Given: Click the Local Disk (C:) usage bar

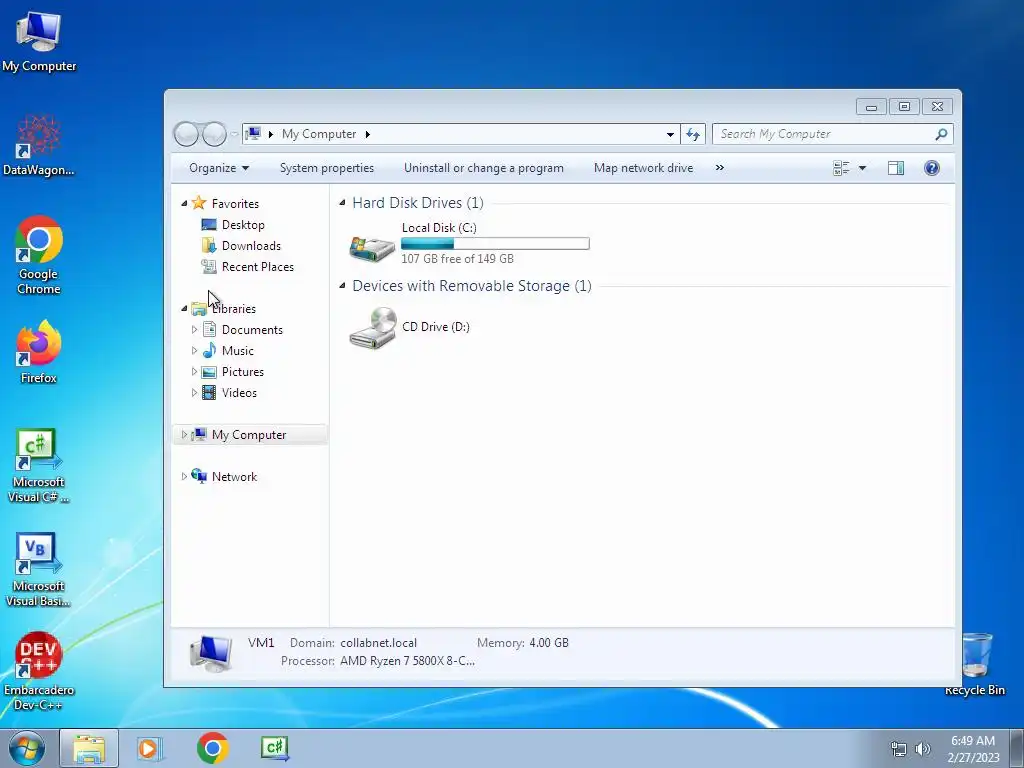Looking at the screenshot, I should (495, 244).
